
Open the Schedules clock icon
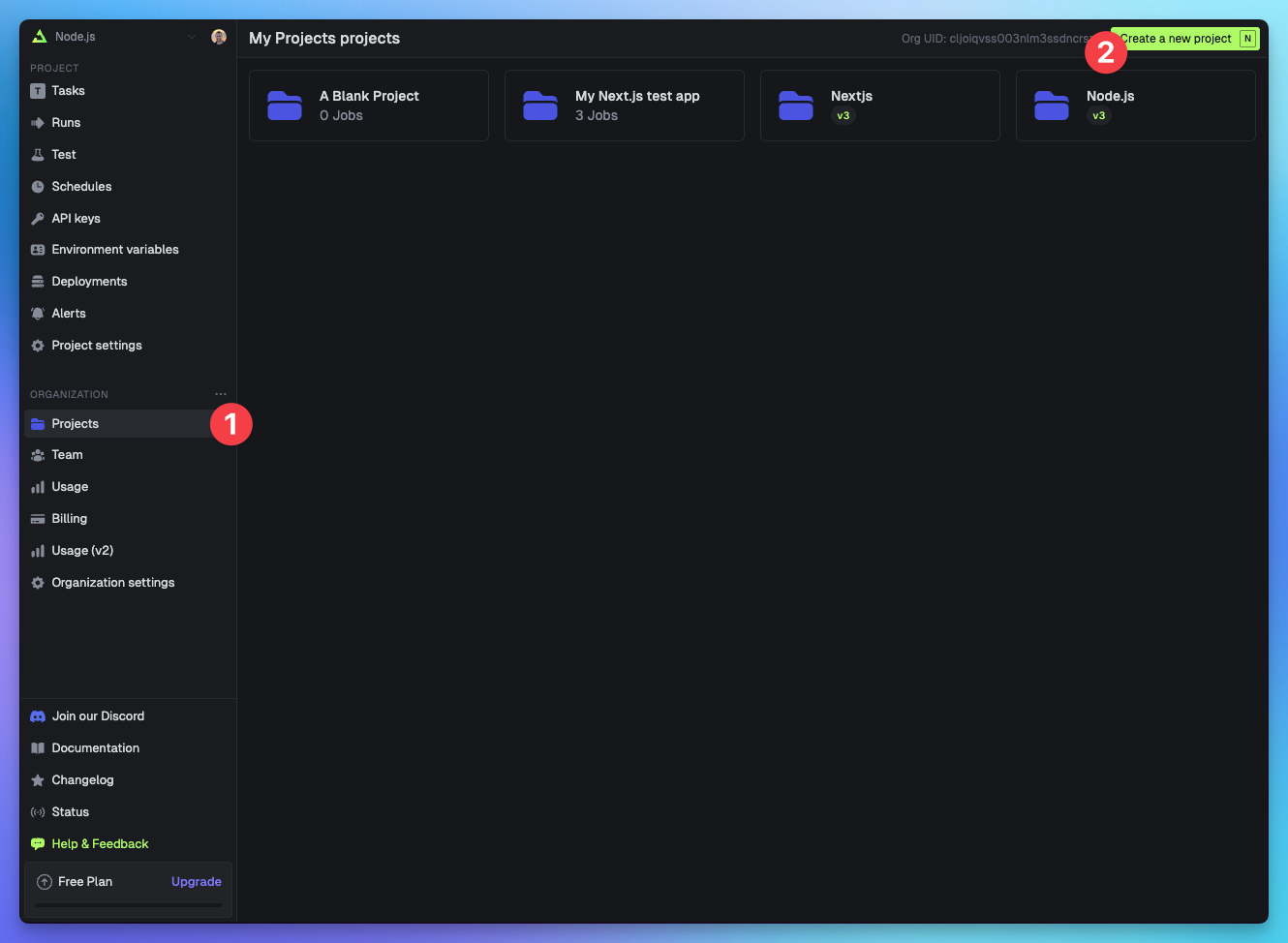[x=37, y=186]
